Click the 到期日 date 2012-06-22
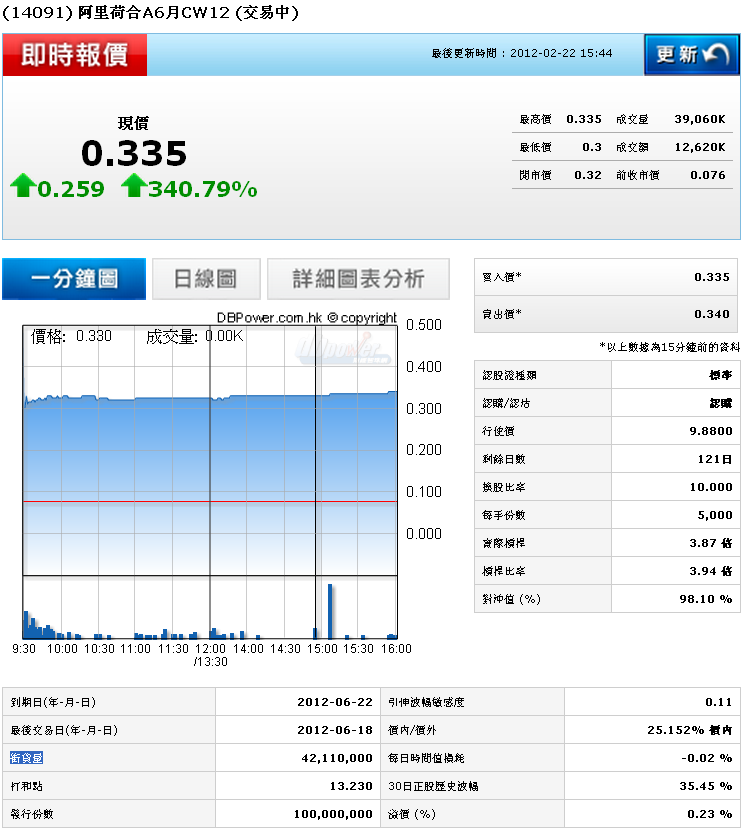The image size is (749, 836). [x=335, y=702]
